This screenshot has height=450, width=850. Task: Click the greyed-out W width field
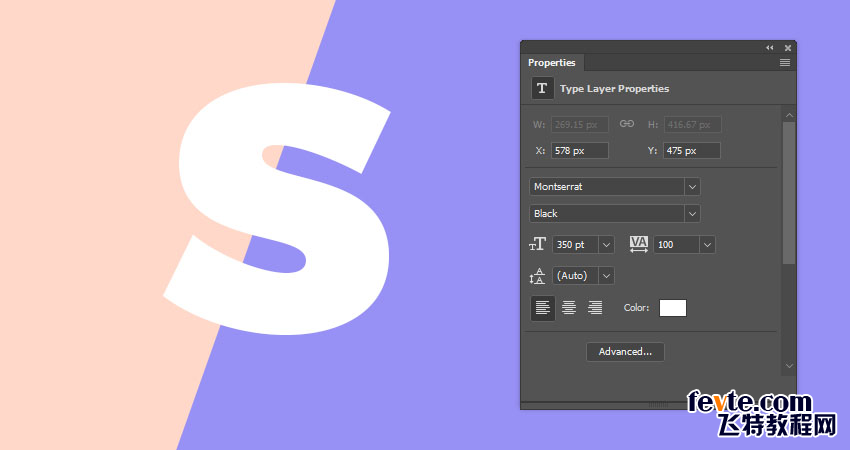(x=579, y=125)
